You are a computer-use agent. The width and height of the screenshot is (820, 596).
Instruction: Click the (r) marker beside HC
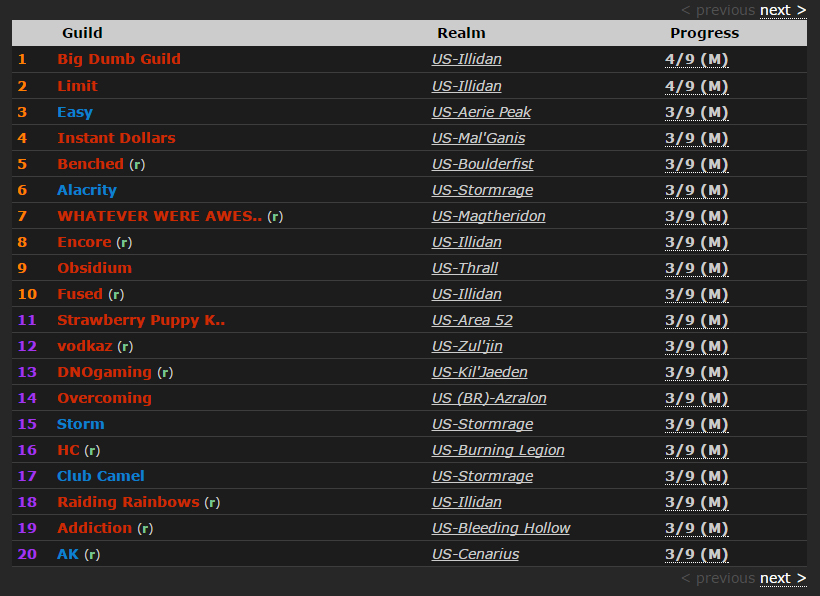(x=92, y=451)
